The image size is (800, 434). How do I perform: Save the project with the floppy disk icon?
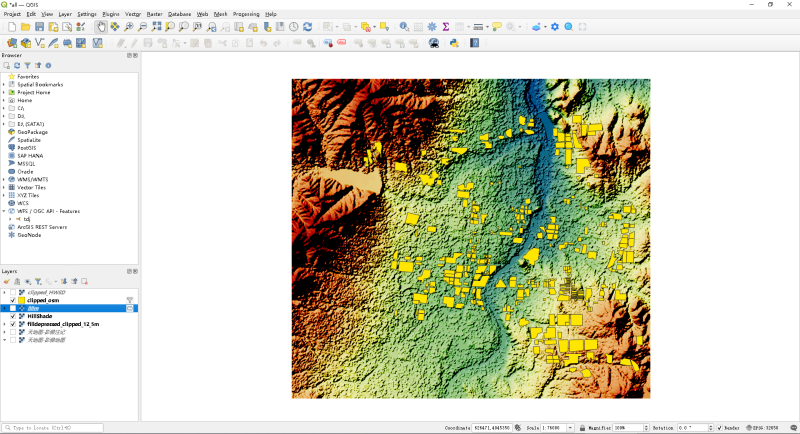pos(39,27)
